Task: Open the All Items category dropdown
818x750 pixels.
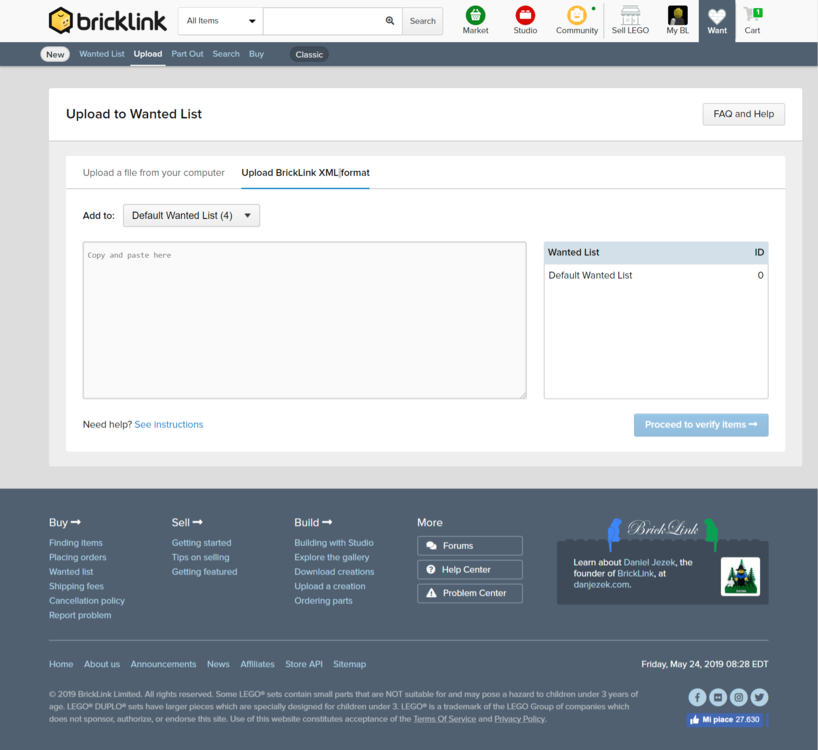Action: [x=221, y=21]
